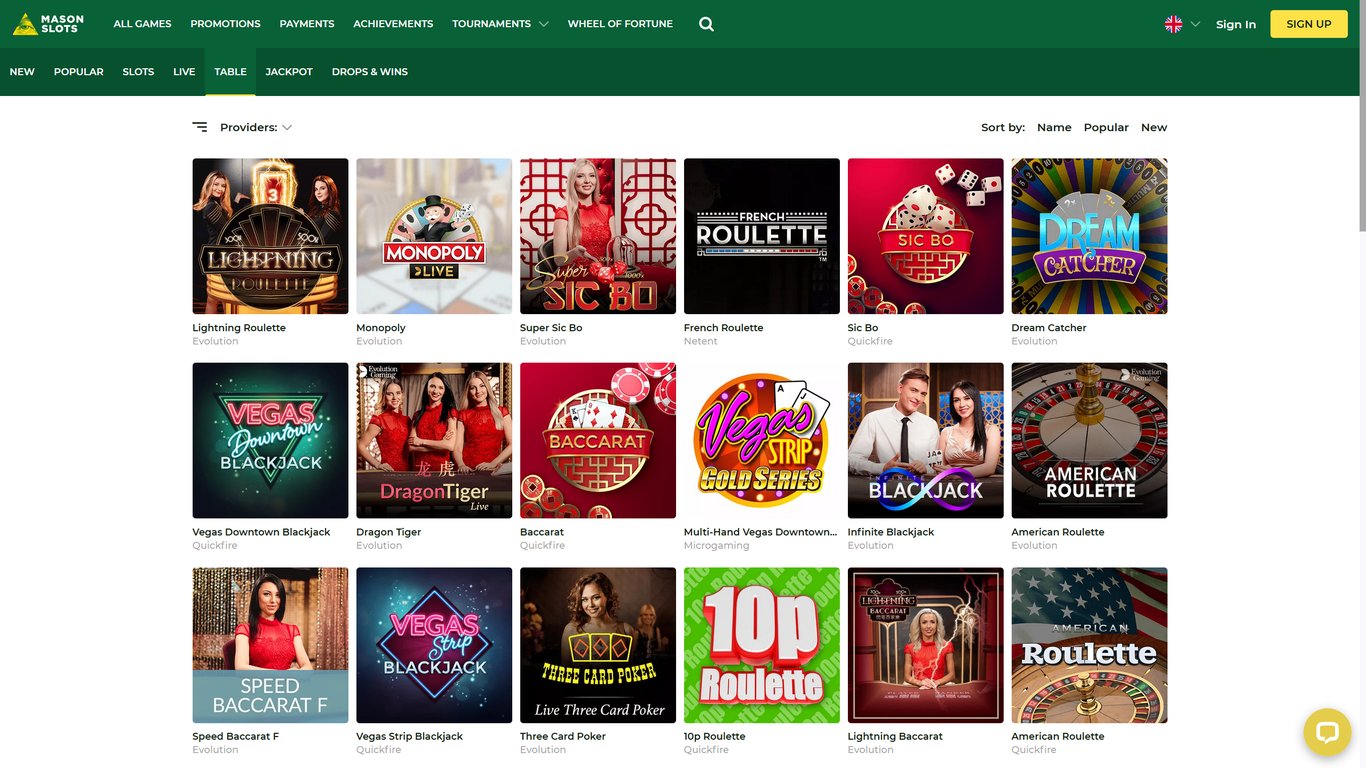Click the filter lines icon beside Providers
Screen dimensions: 1366x768
pyautogui.click(x=200, y=127)
